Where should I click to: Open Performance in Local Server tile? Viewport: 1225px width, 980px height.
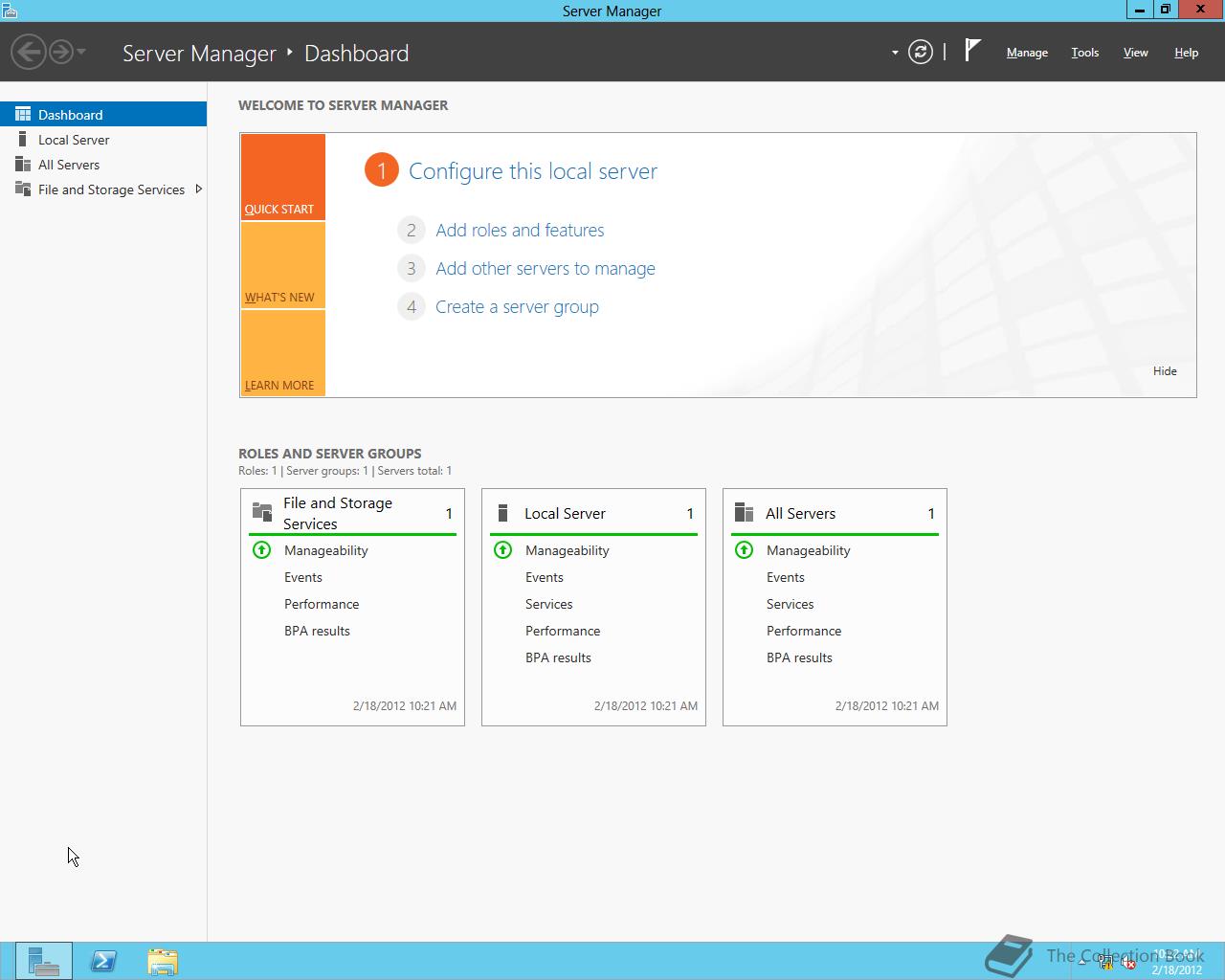[x=563, y=631]
